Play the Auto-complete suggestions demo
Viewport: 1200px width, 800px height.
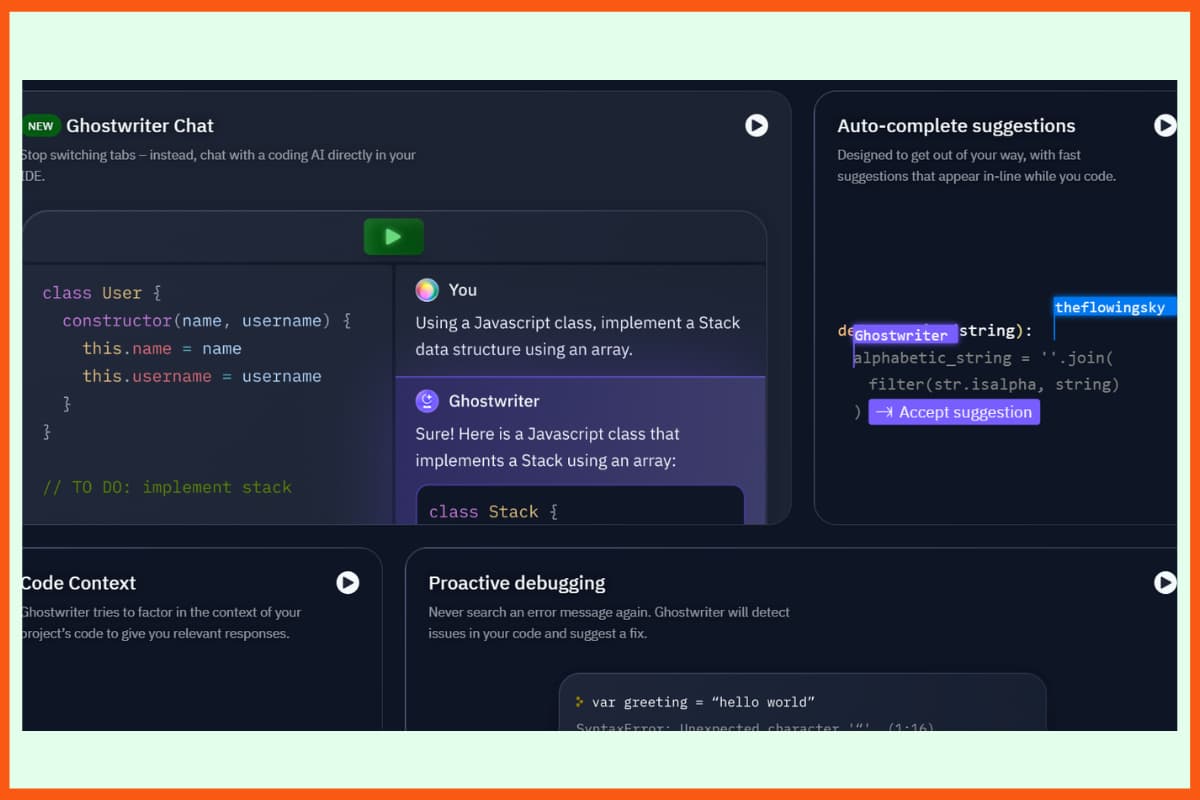(x=1164, y=126)
